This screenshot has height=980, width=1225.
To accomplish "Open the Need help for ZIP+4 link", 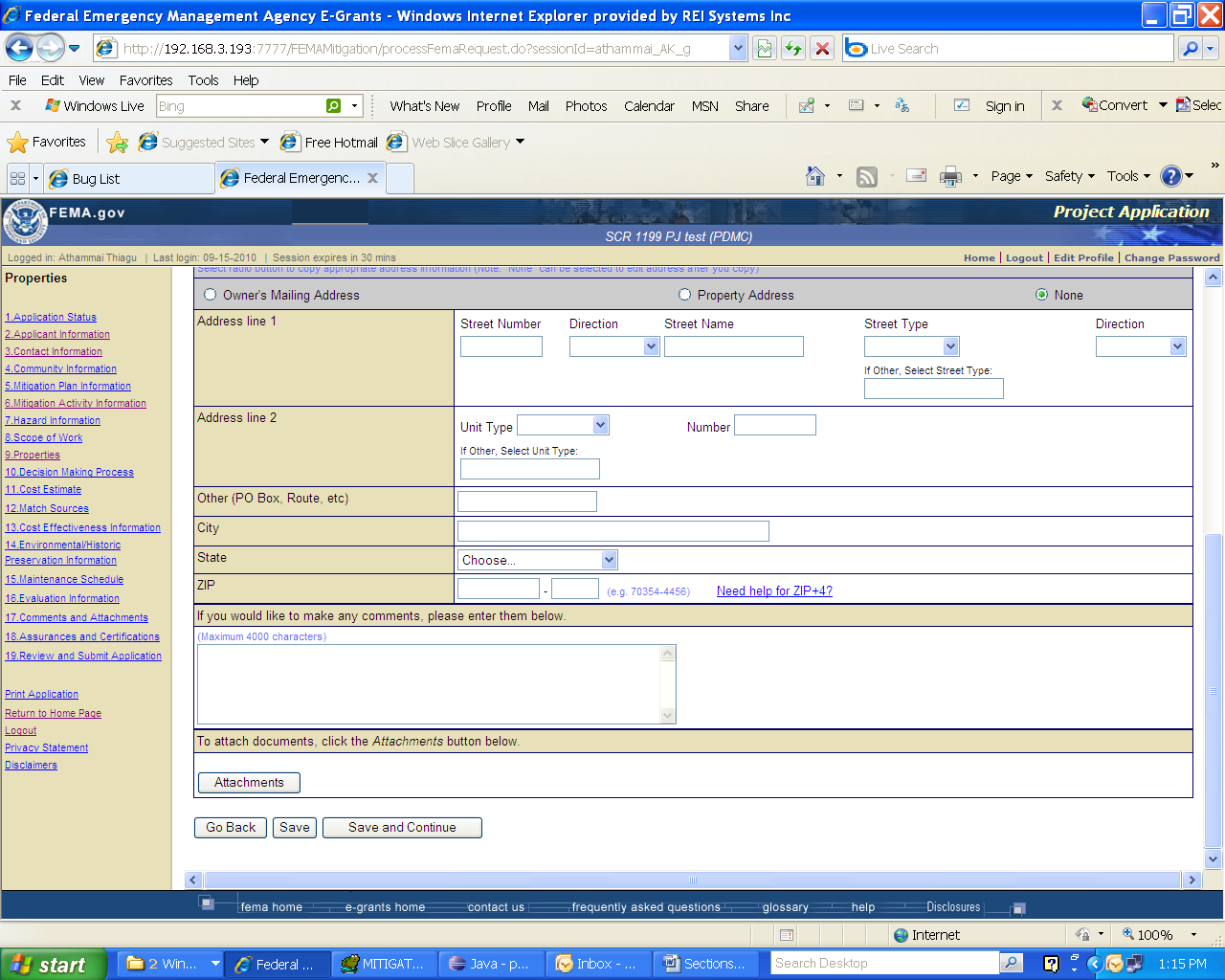I will coord(774,590).
